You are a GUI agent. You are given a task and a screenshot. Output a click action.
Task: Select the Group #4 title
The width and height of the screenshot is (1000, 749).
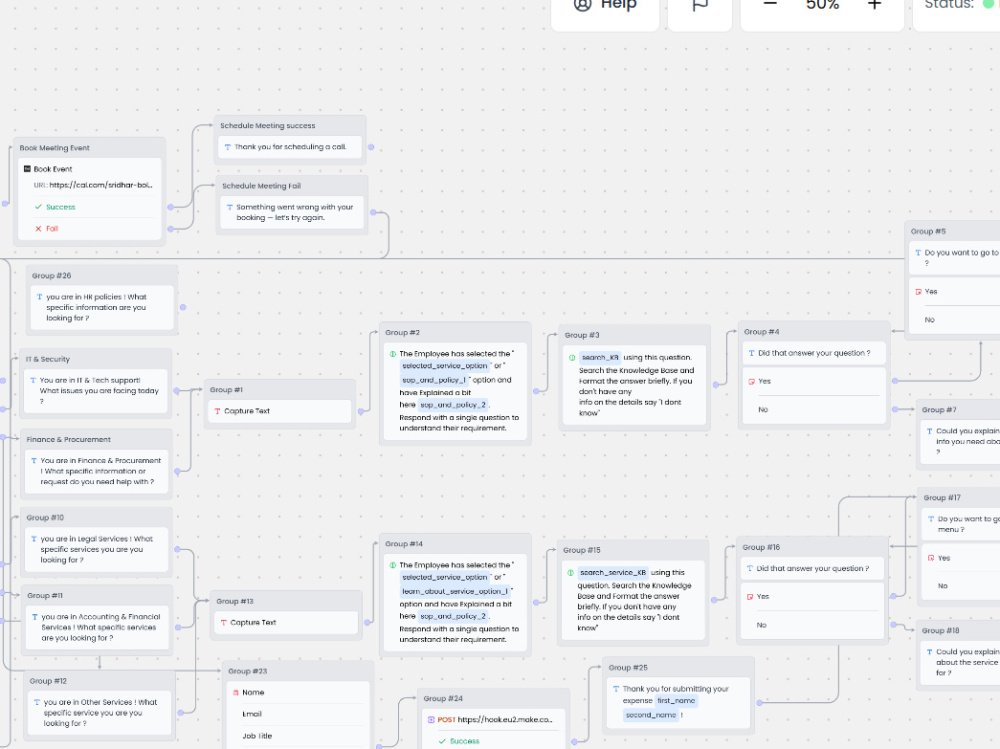pos(761,332)
